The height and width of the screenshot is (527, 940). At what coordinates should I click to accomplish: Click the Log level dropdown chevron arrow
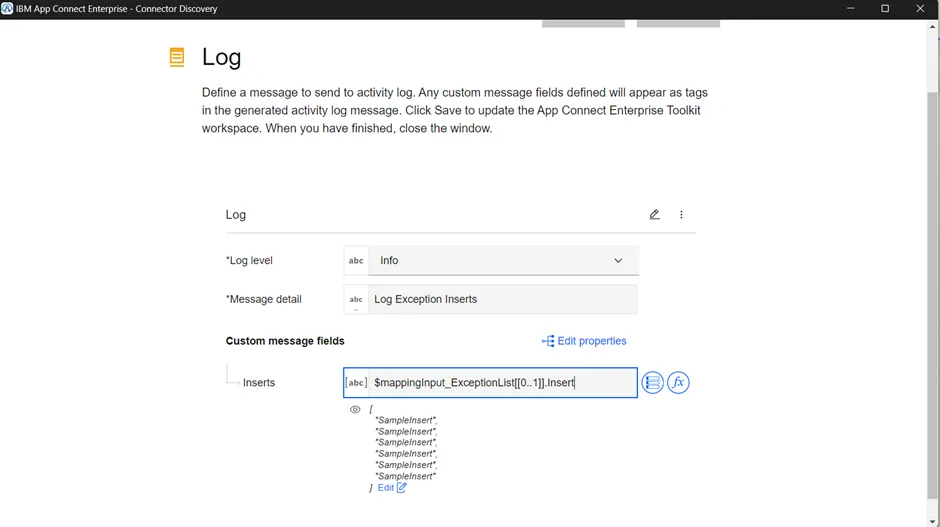coord(618,261)
